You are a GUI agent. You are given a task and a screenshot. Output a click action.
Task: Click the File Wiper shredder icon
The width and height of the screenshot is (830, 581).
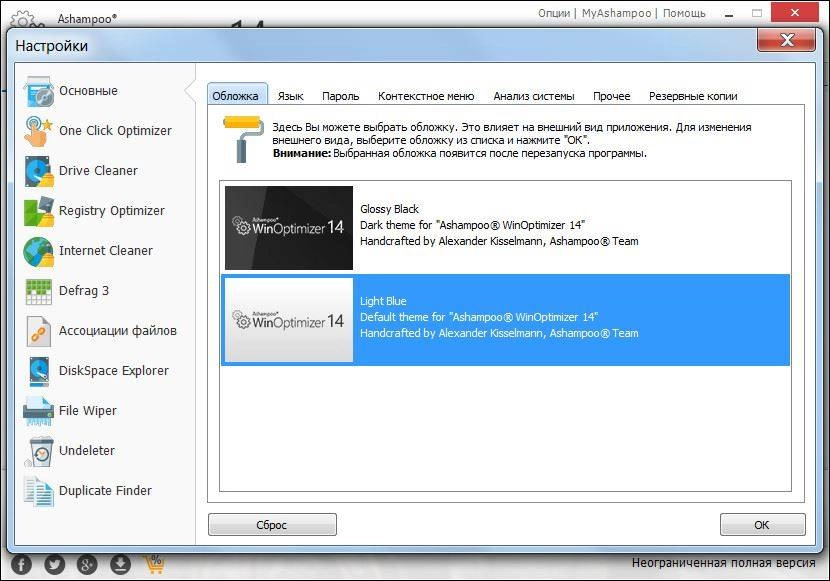(39, 411)
